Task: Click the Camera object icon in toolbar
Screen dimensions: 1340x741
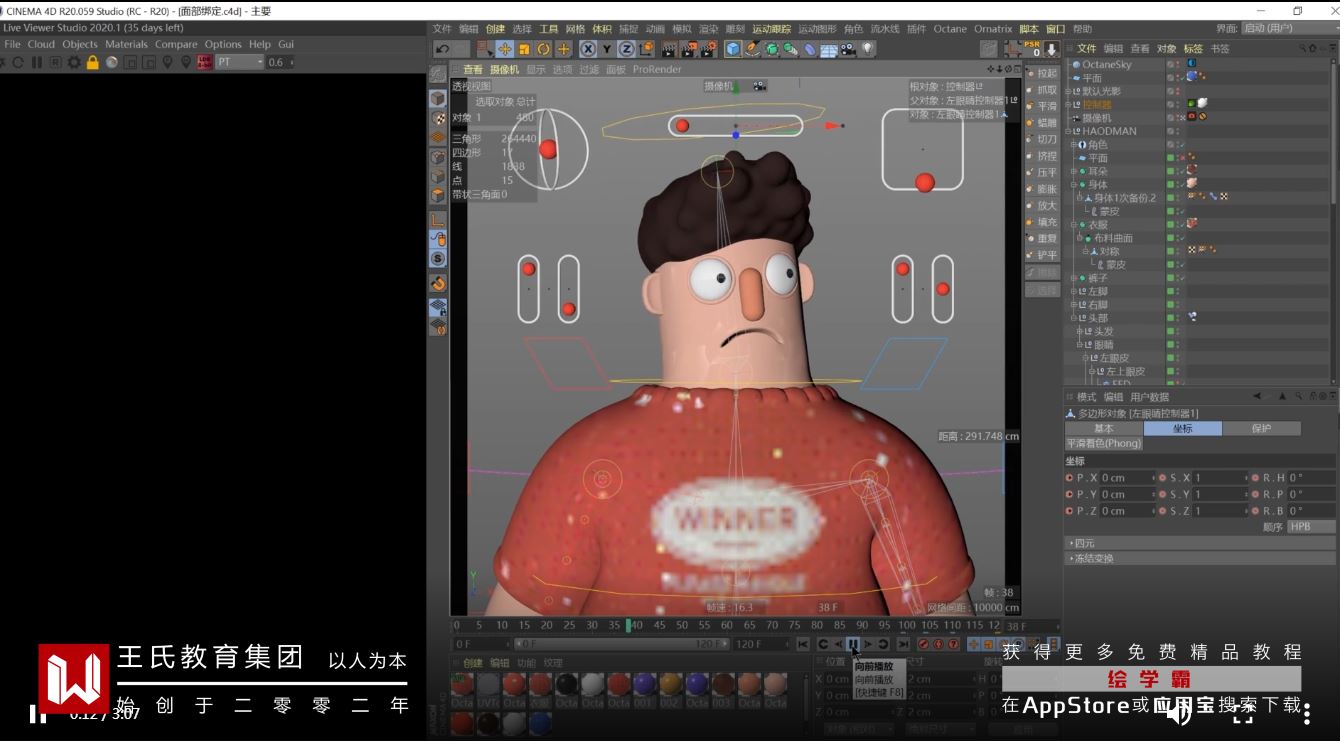Action: pyautogui.click(x=848, y=49)
